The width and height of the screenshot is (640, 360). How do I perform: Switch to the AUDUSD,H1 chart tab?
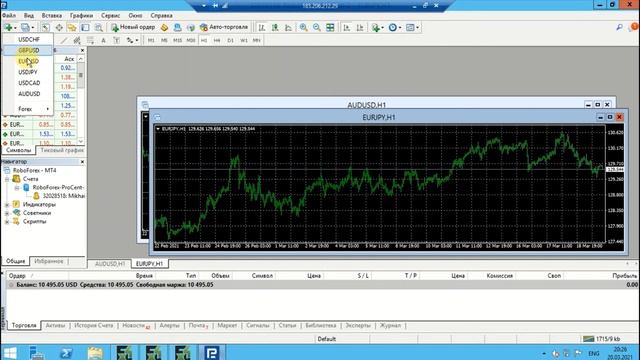click(110, 264)
